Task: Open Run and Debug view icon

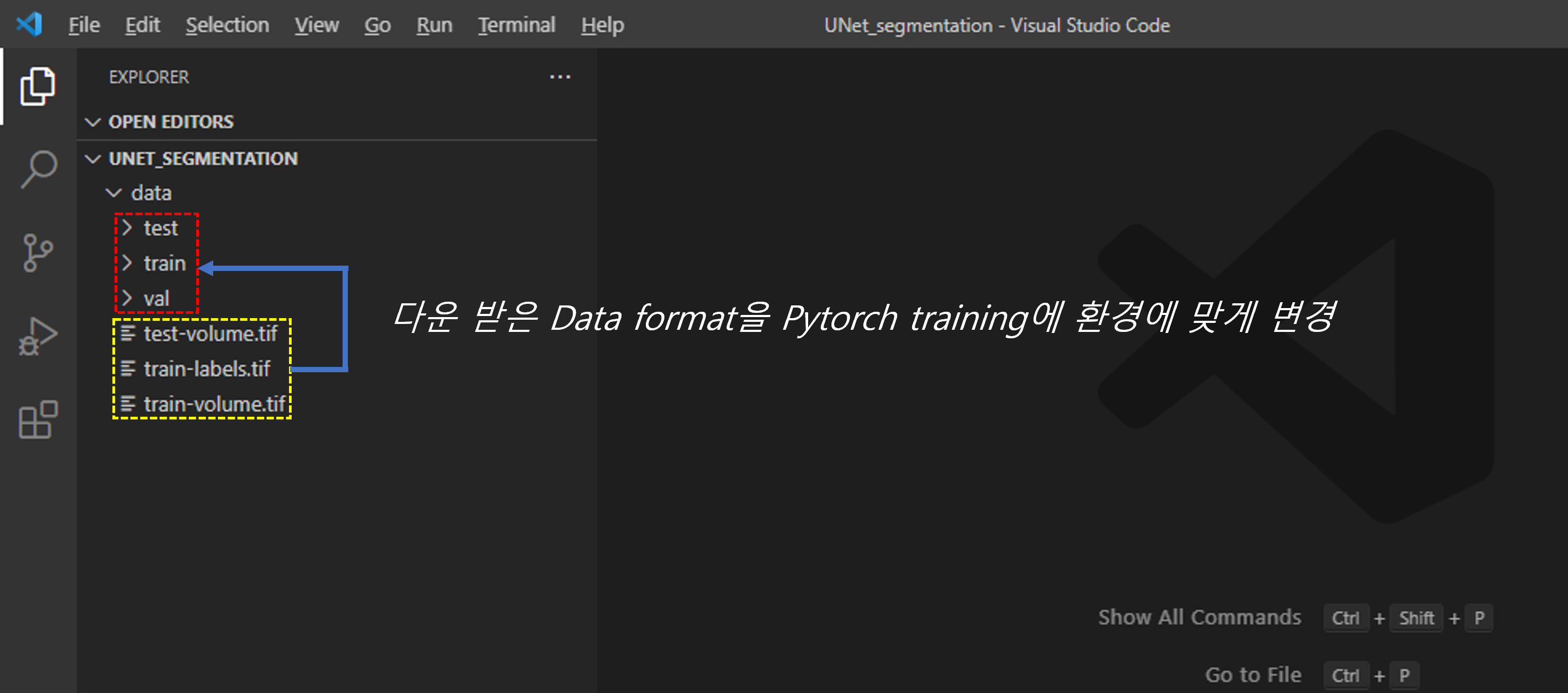Action: click(38, 336)
